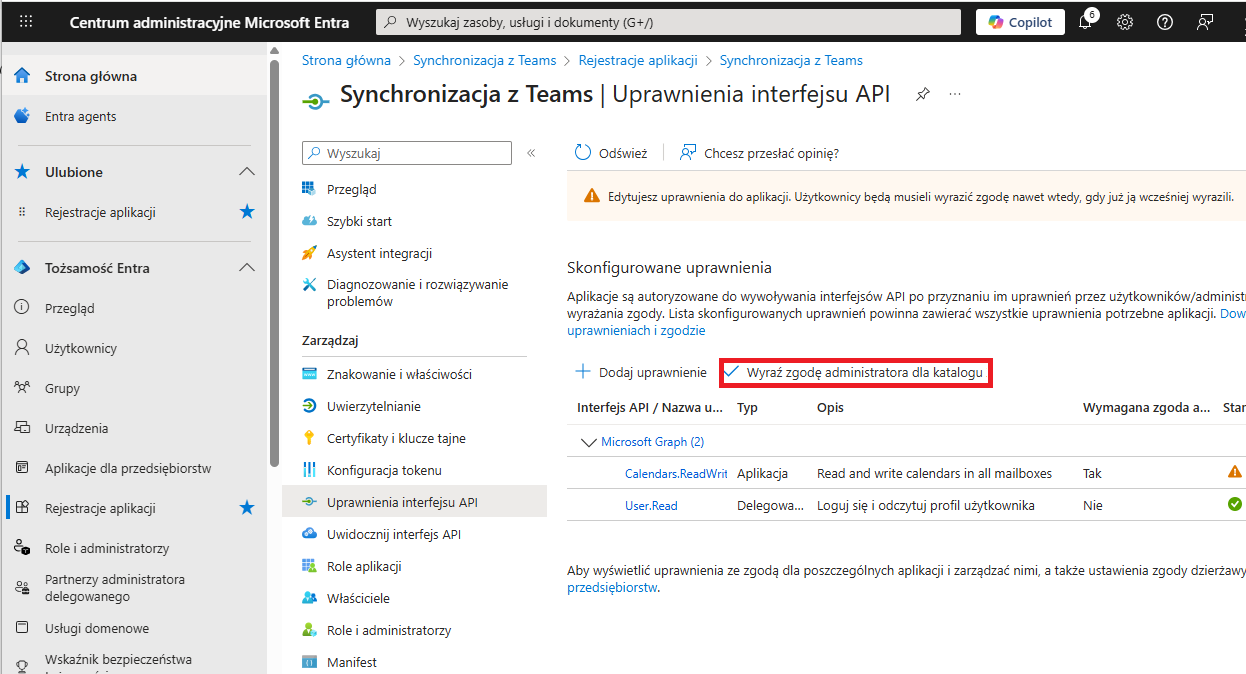Open the feedback icon in header

(1205, 22)
